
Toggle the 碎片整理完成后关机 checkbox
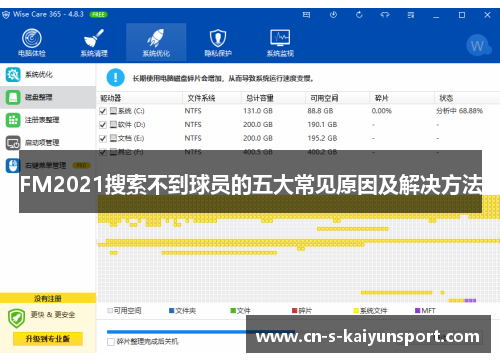click(111, 342)
